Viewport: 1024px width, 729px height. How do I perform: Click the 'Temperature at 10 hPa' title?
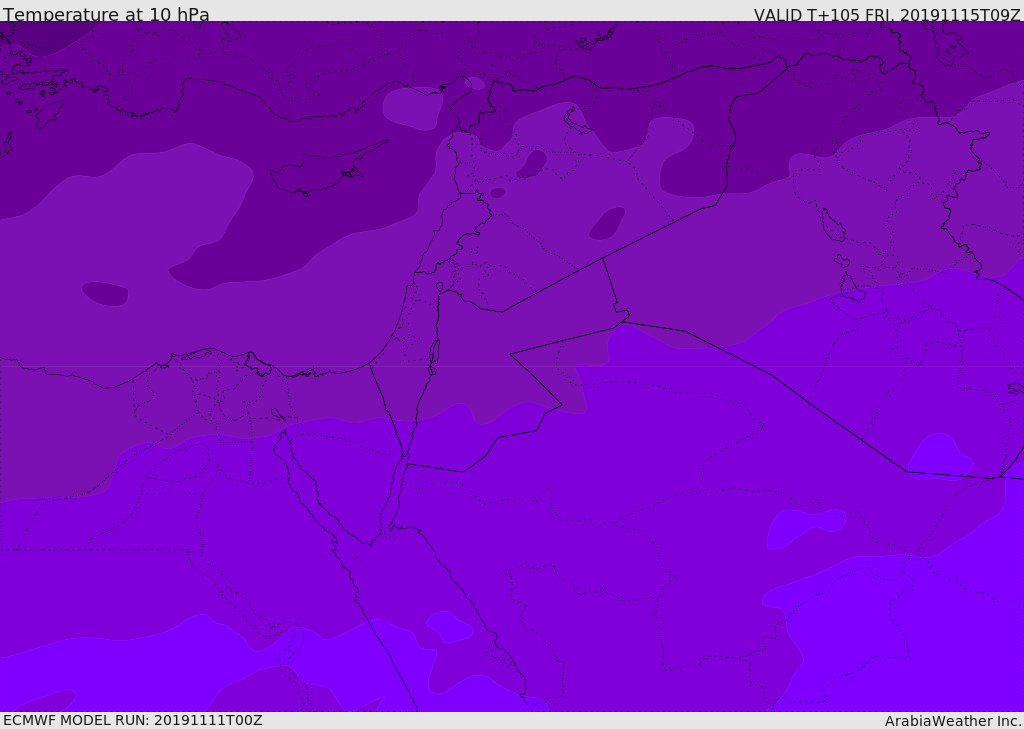pos(106,14)
